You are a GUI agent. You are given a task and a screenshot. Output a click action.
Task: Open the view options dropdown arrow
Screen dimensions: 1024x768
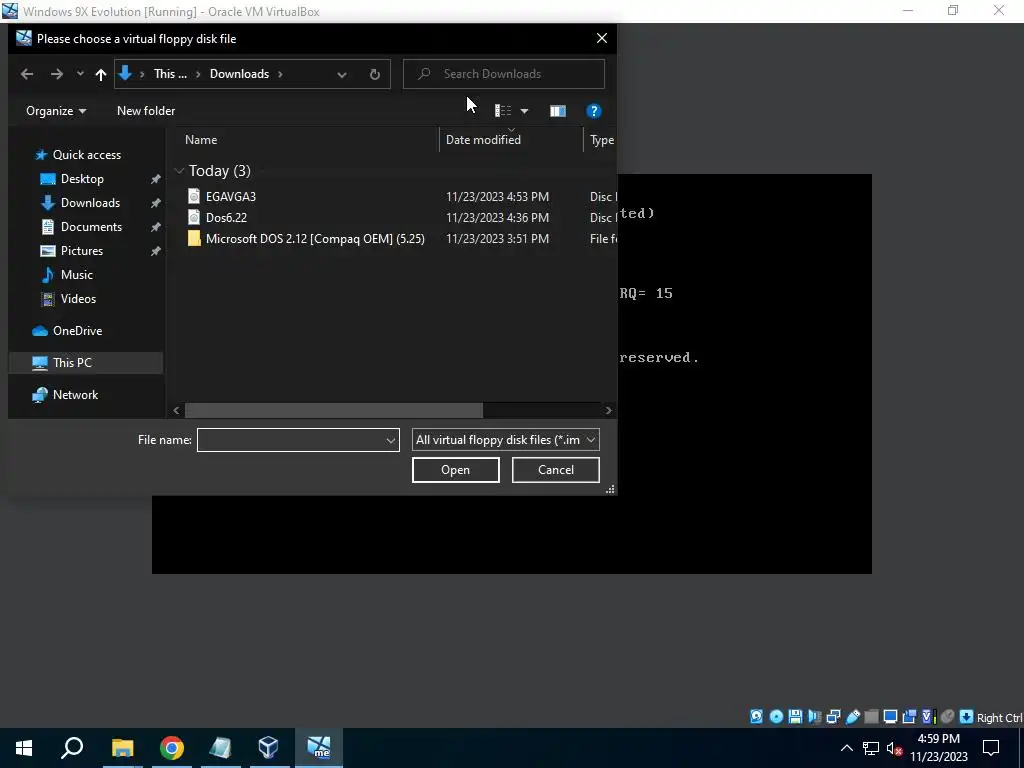pyautogui.click(x=524, y=111)
